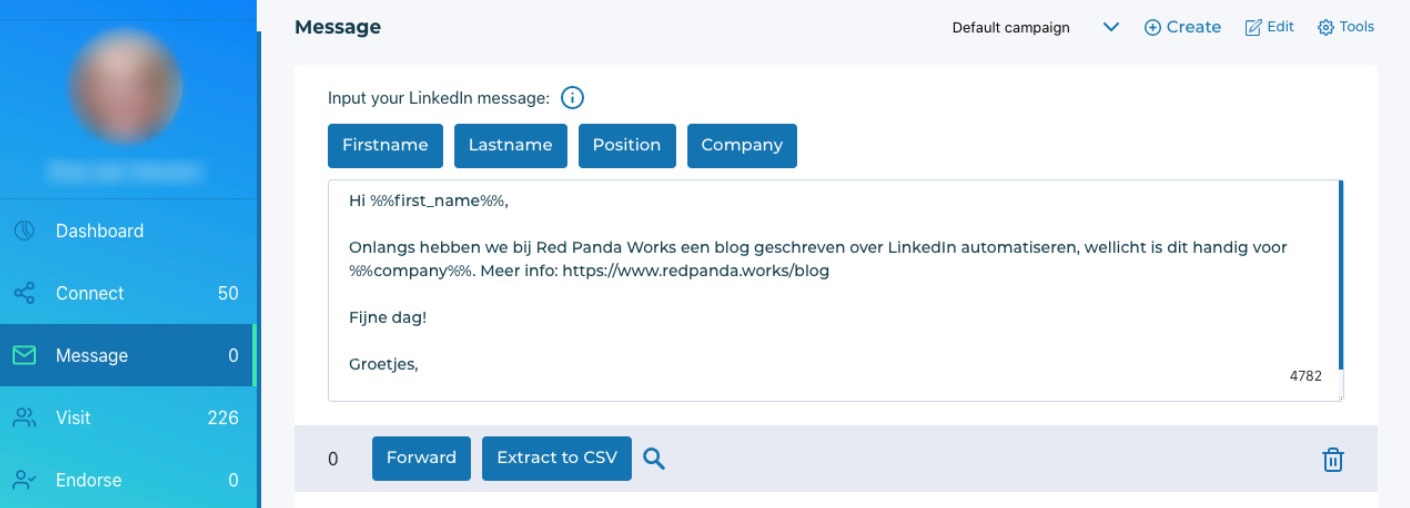Select Message menu item
1410x508 pixels.
128,355
